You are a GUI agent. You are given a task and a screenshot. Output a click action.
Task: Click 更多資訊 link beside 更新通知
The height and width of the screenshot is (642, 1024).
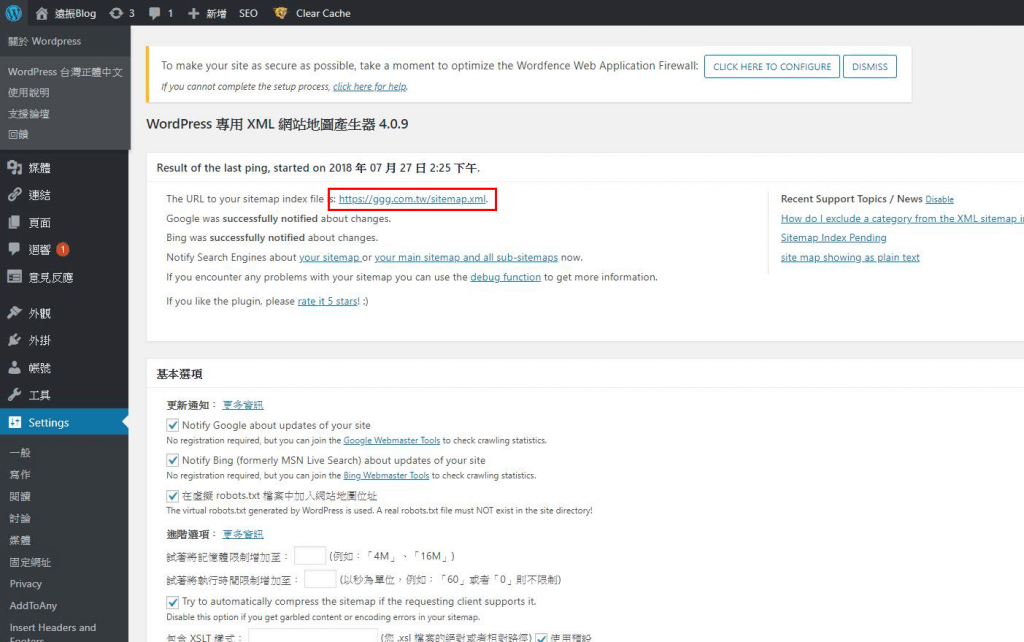coord(243,405)
